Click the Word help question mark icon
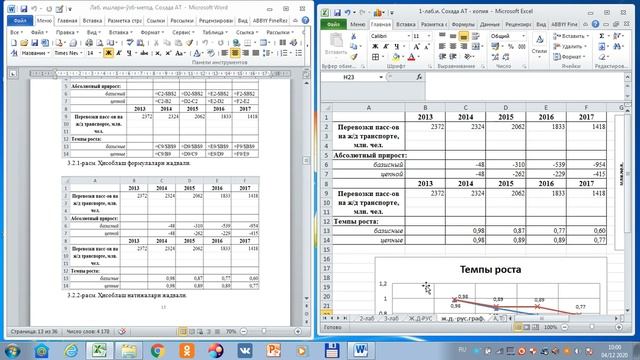The image size is (640, 360). coord(305,20)
